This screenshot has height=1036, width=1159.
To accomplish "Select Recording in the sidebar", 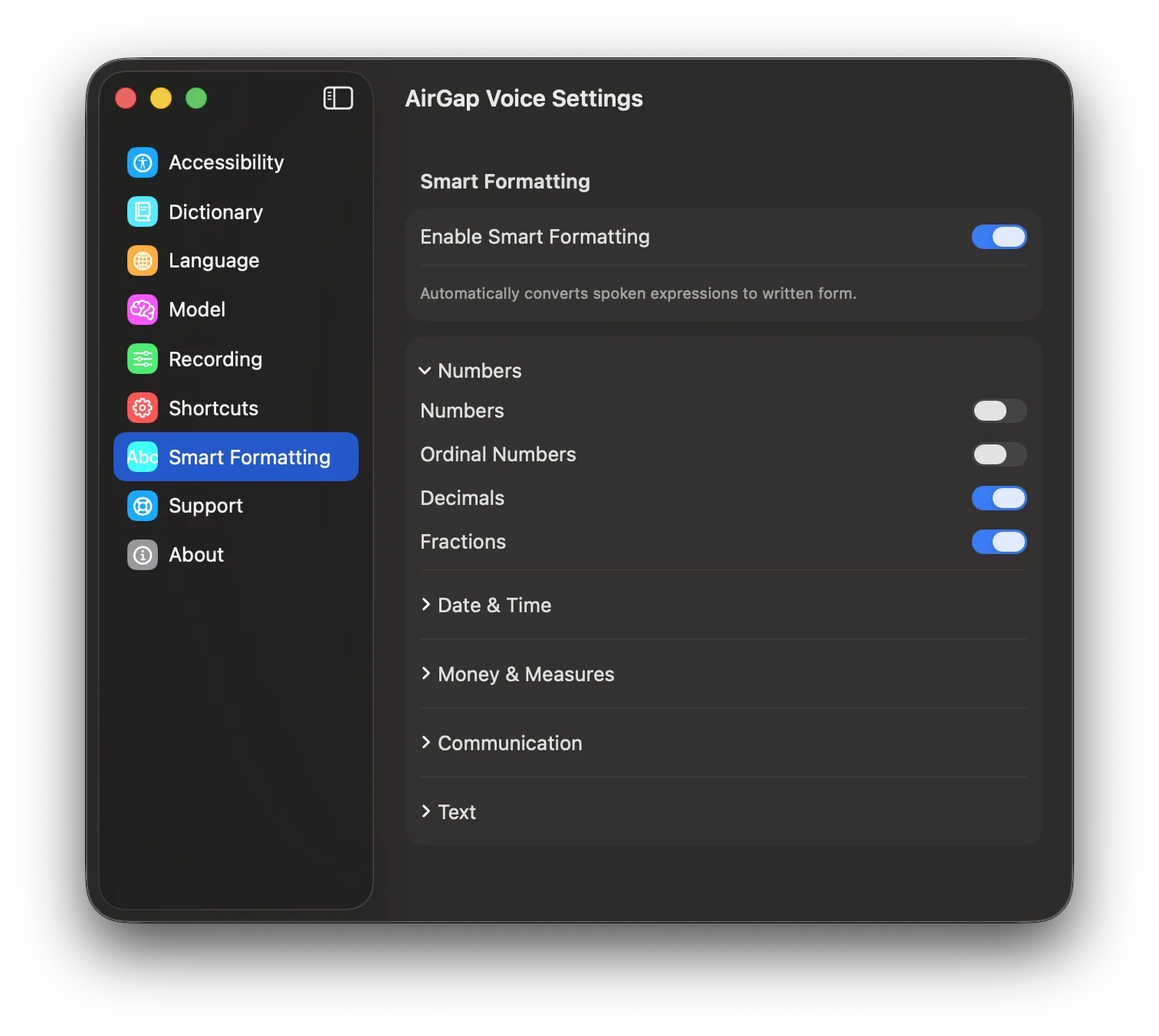I will pos(236,359).
